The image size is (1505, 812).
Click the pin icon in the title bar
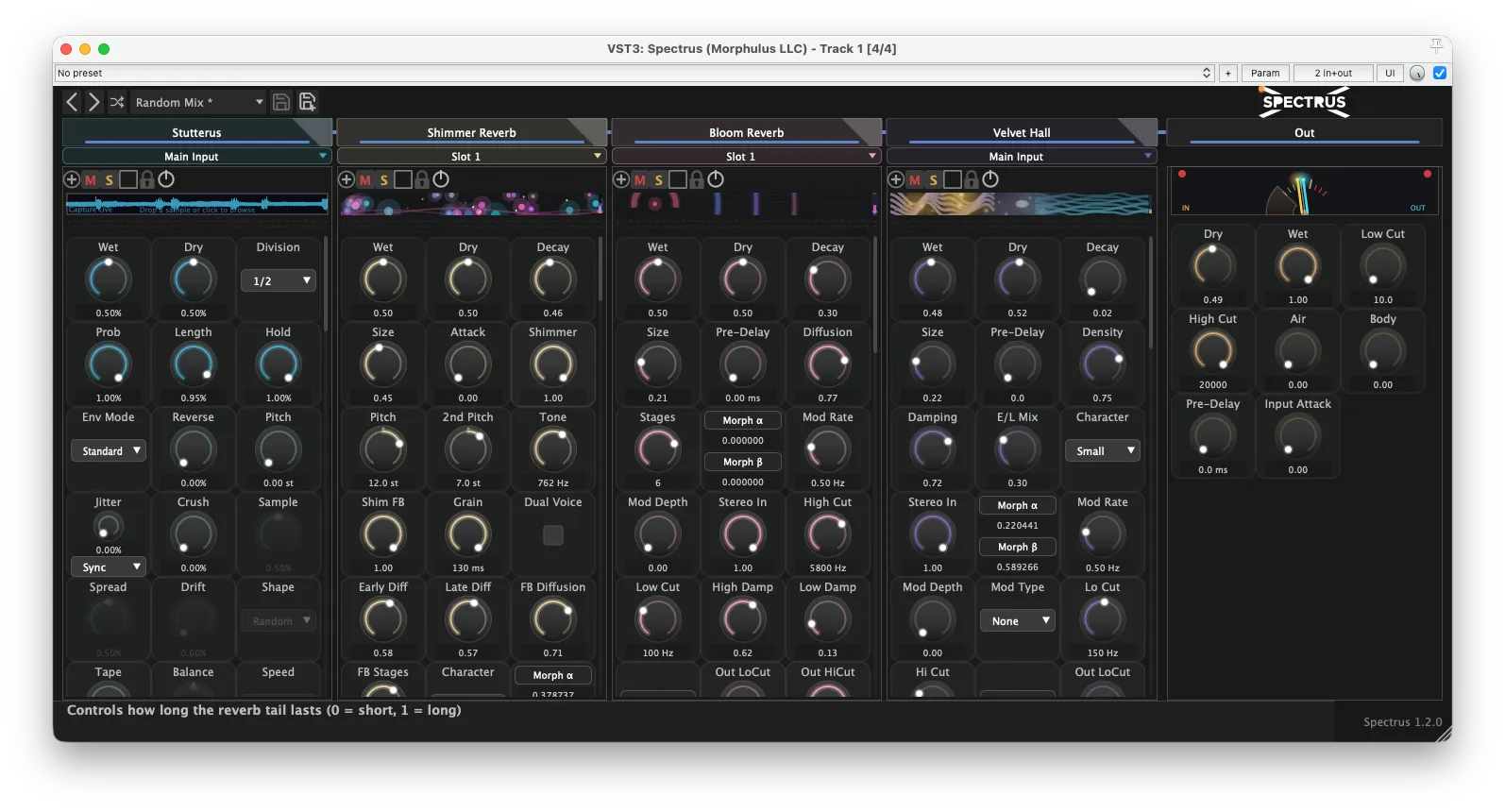(x=1436, y=46)
